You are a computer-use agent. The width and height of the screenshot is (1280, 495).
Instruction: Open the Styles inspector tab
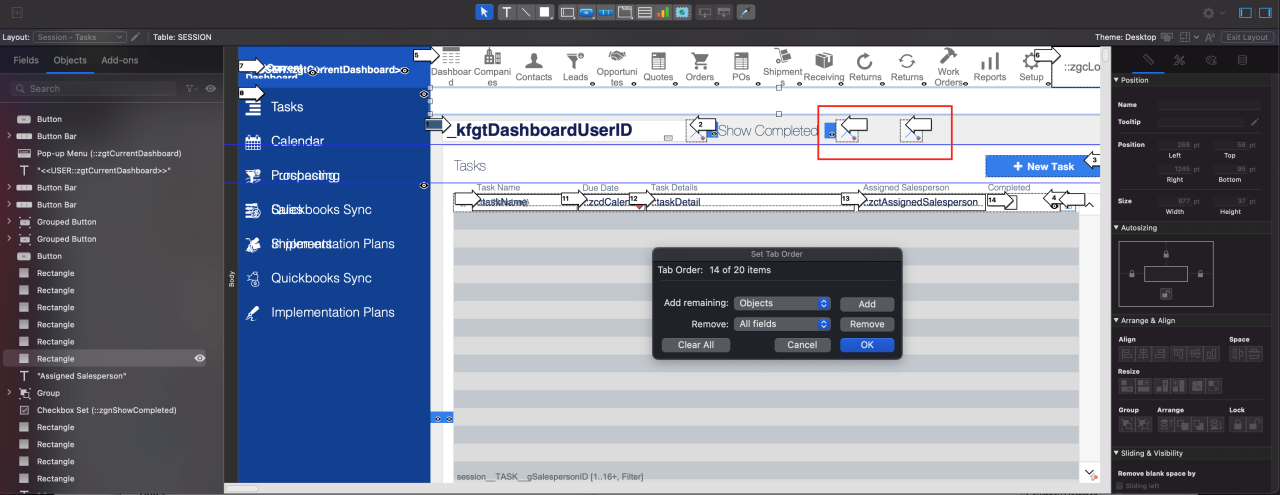pyautogui.click(x=1180, y=60)
